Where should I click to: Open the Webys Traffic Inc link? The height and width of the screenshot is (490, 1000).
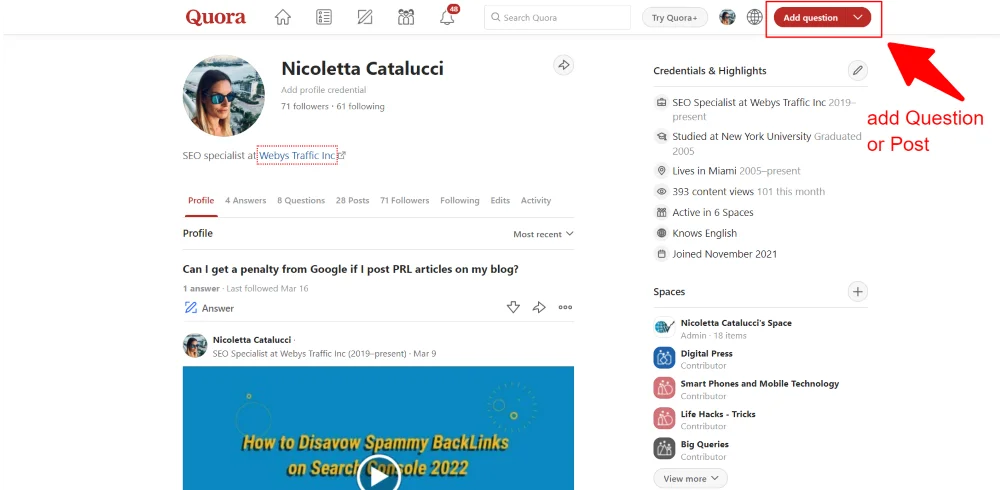coord(297,155)
